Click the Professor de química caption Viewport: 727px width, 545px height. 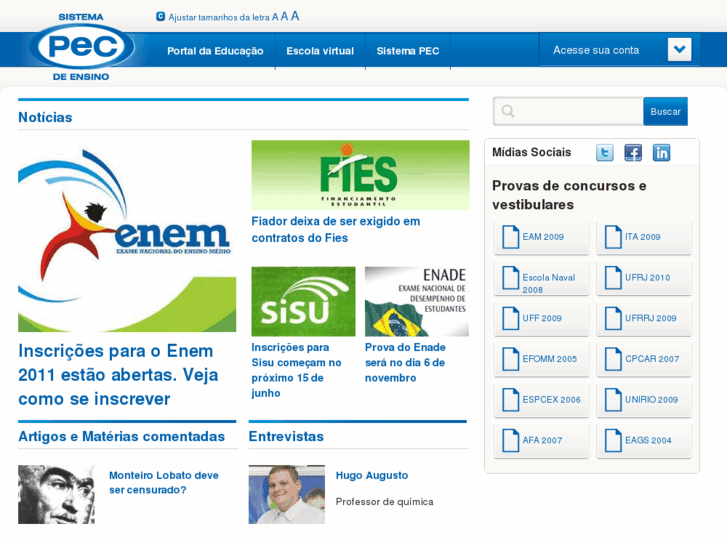pyautogui.click(x=384, y=502)
